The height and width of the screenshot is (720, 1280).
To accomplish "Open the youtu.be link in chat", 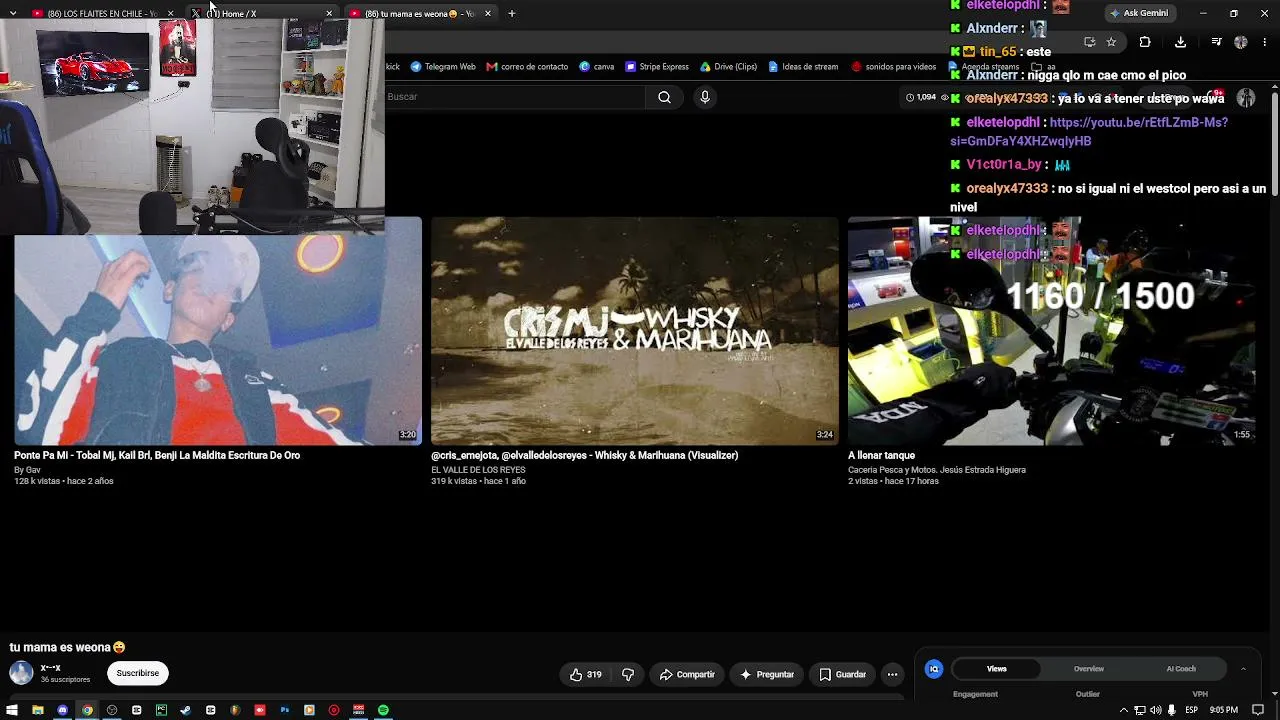I will 1089,132.
